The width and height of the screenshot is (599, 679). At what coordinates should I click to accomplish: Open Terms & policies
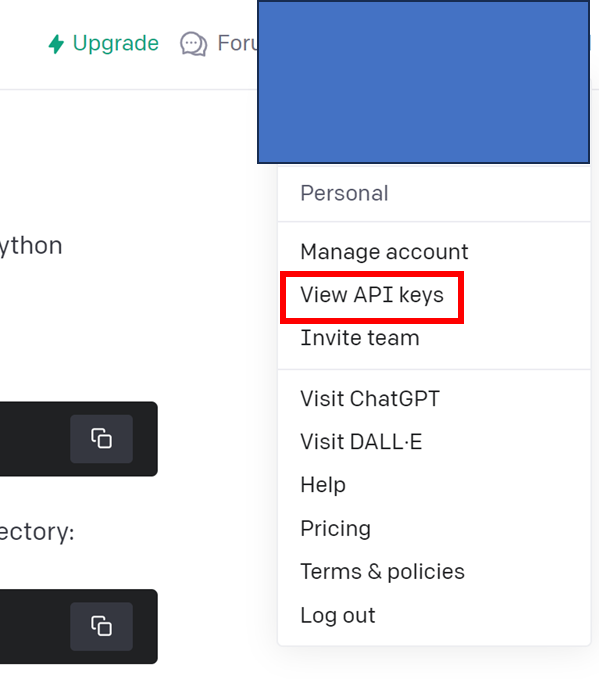[x=382, y=572]
